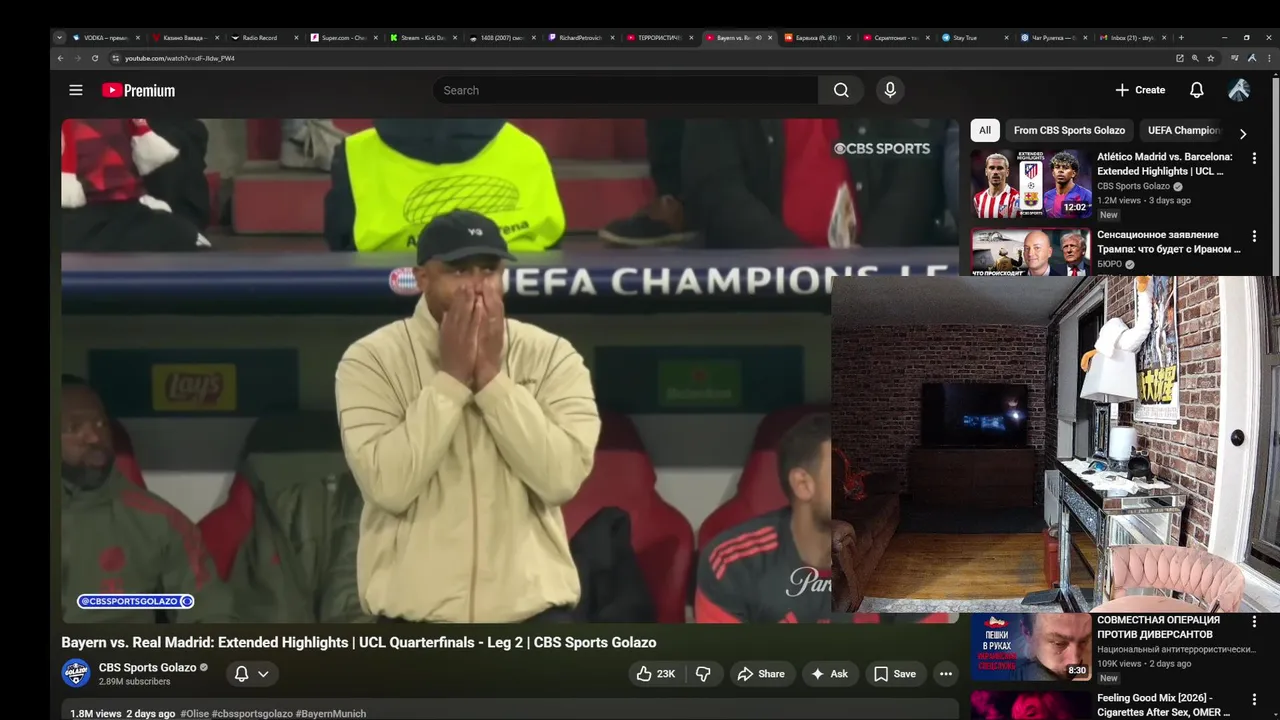
Task: Switch to the 1408 (2007) tab
Action: (500, 37)
